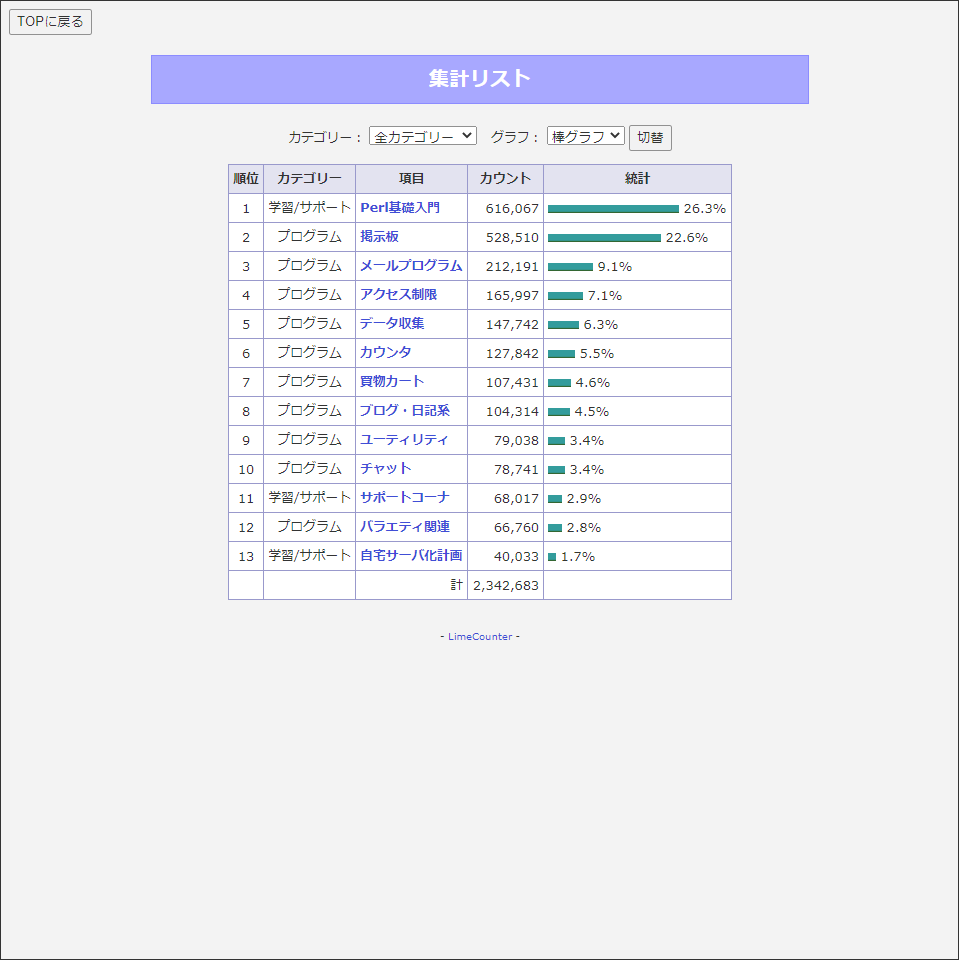Viewport: 959px width, 960px height.
Task: Open the バラエティ関連 link
Action: (x=404, y=527)
